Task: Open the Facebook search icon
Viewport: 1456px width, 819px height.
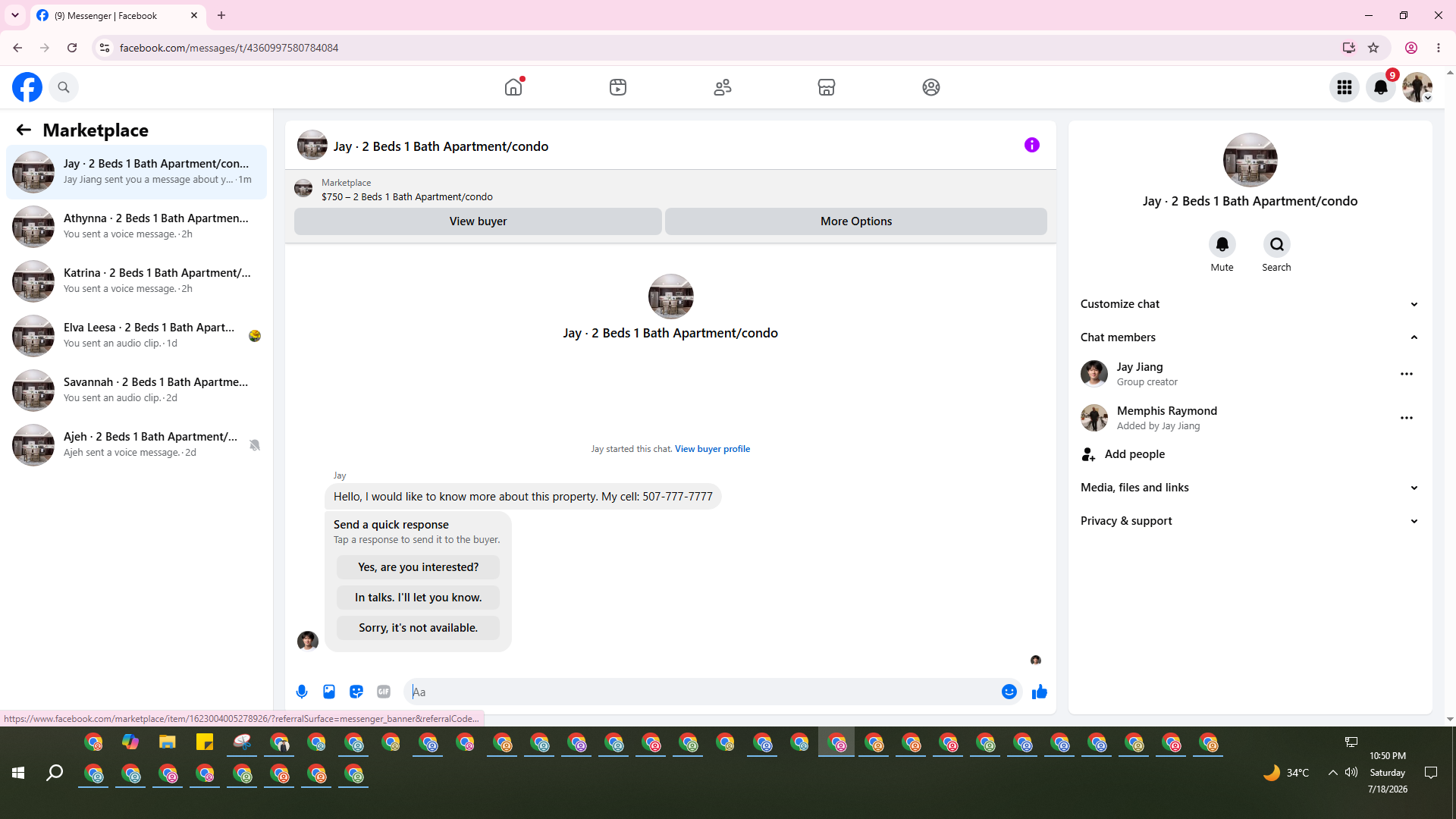Action: (64, 87)
